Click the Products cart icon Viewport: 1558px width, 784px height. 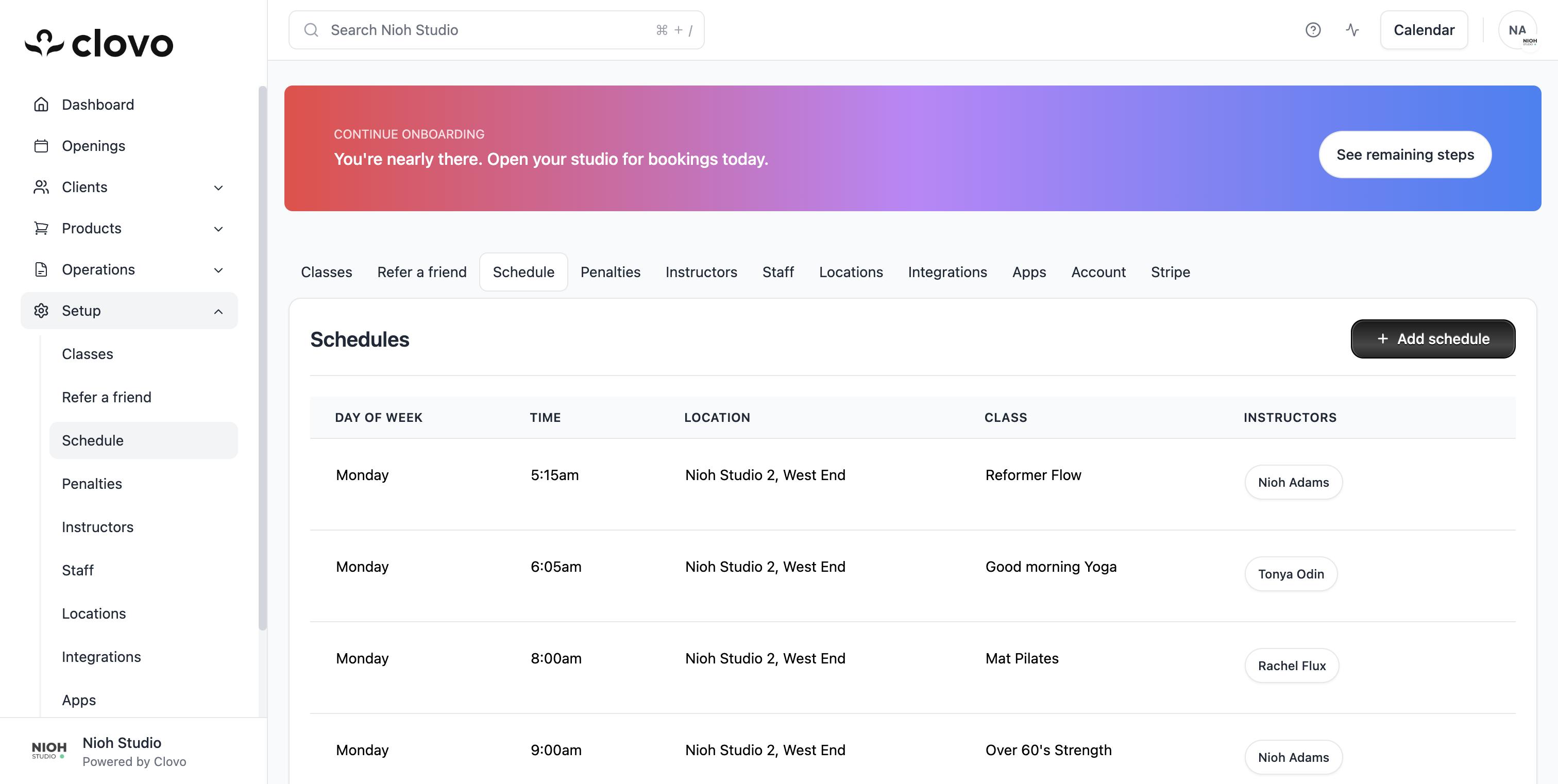(41, 228)
